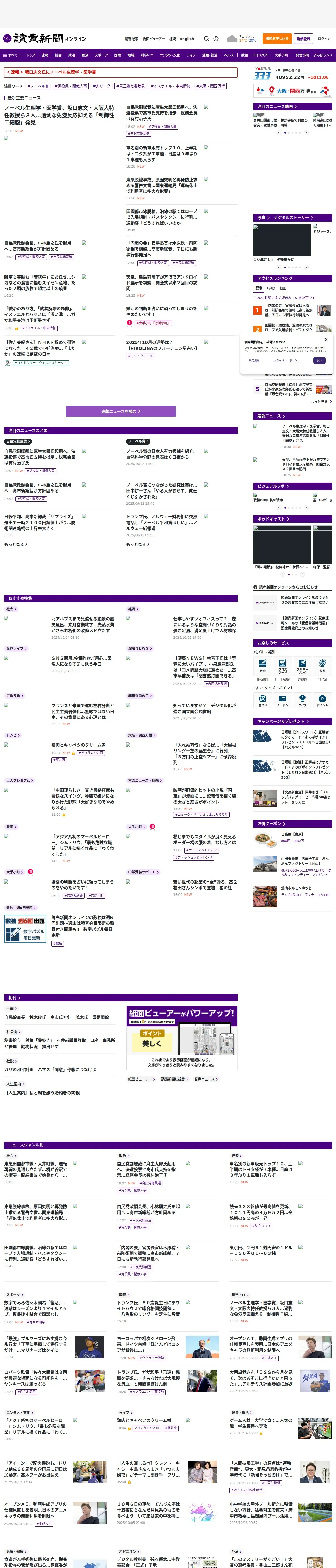Open ranking article number 1
336x1568 pixels.
[x=293, y=310]
